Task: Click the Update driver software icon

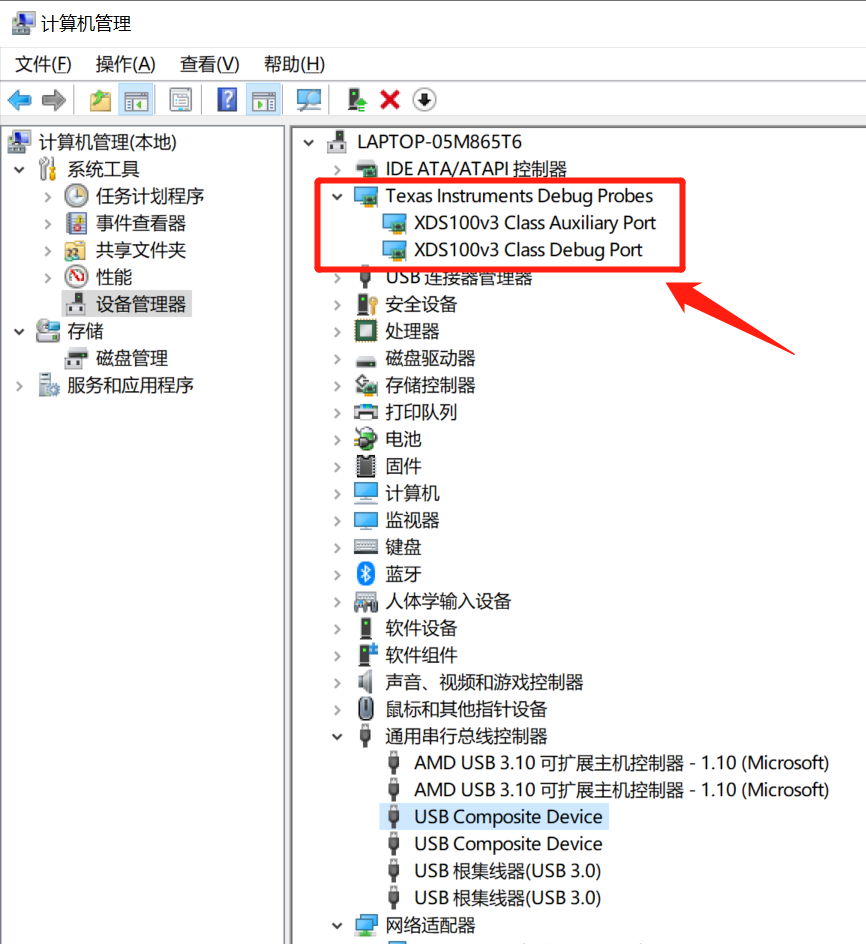Action: [x=354, y=99]
